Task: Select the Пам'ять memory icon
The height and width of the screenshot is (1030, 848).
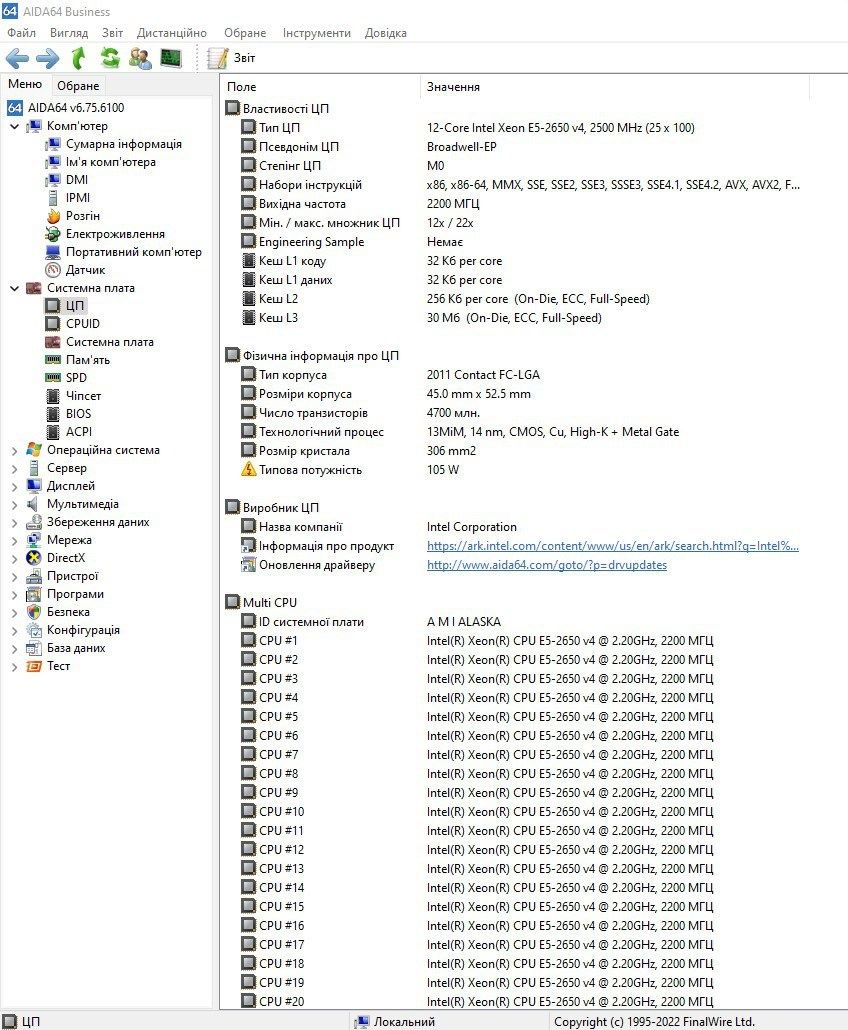Action: 53,360
